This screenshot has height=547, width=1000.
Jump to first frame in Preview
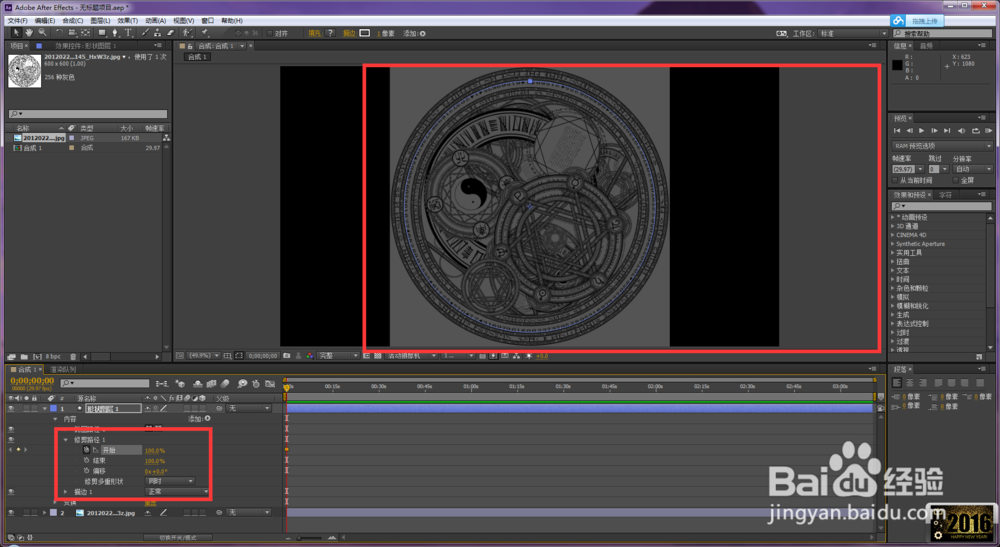coord(897,131)
